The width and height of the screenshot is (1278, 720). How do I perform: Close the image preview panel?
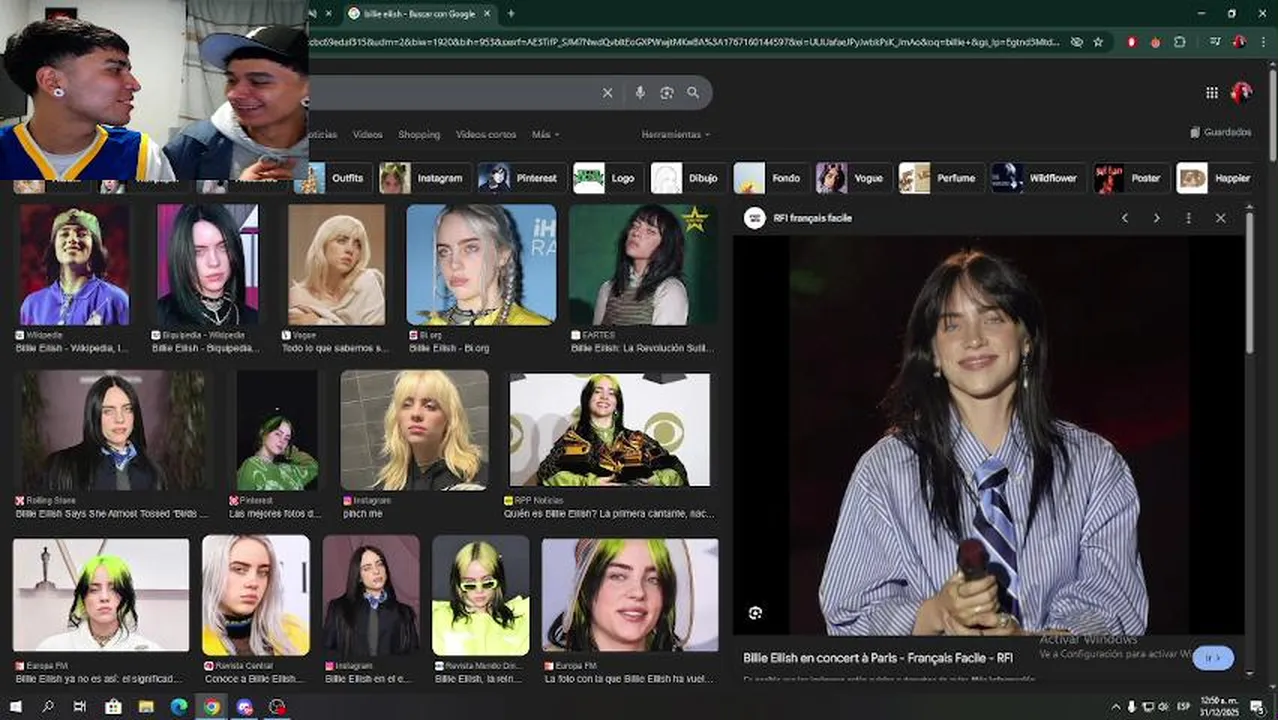(1221, 218)
